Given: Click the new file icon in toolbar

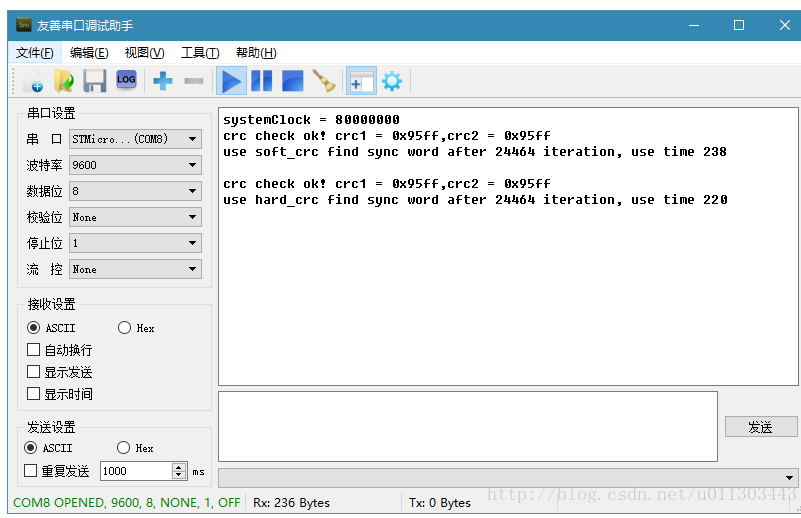Looking at the screenshot, I should 33,81.
